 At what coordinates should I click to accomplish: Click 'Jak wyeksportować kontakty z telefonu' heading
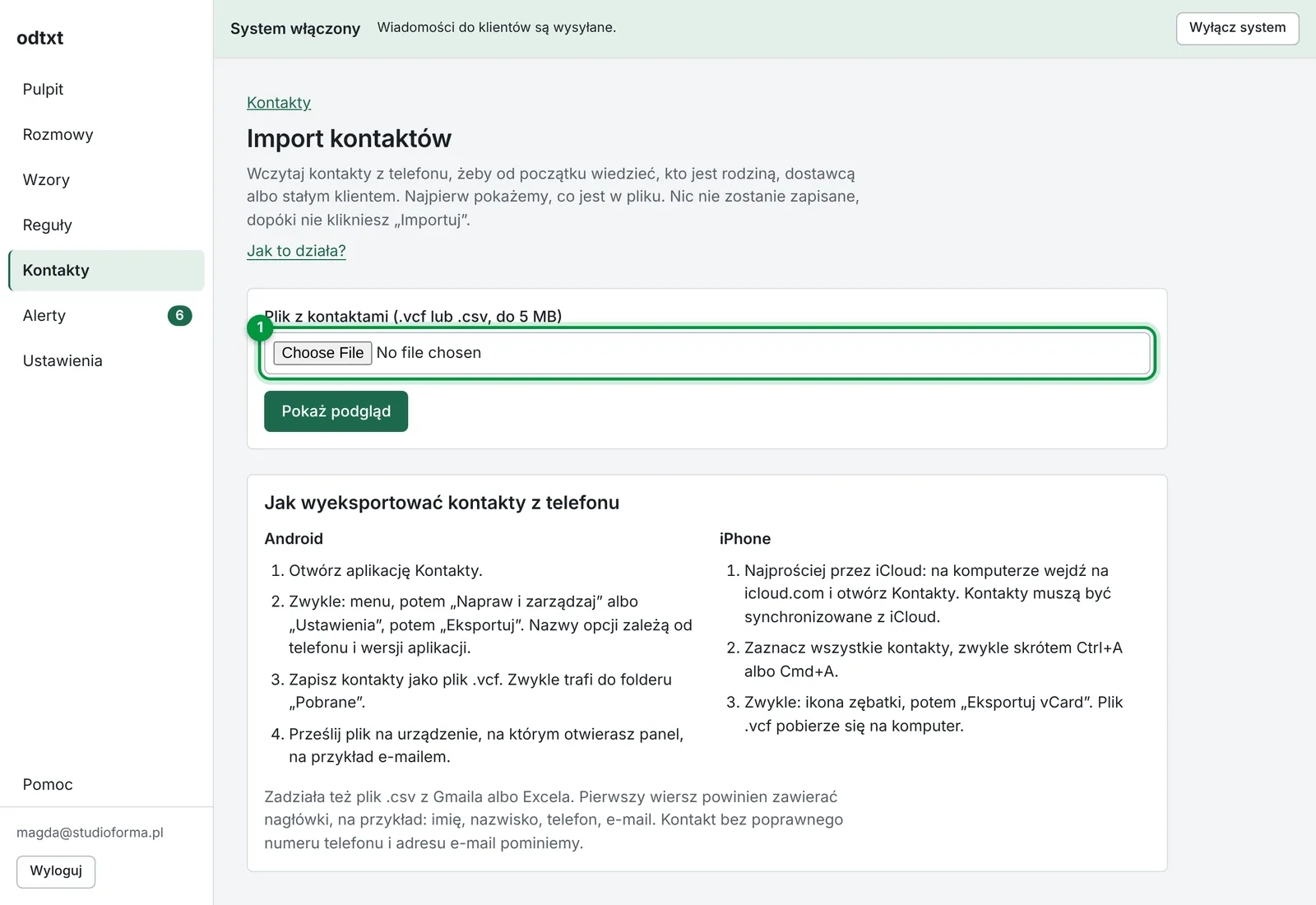click(442, 503)
